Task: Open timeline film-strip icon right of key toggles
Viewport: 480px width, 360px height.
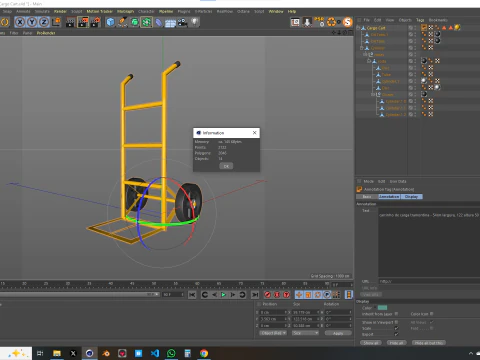Action: (349, 295)
